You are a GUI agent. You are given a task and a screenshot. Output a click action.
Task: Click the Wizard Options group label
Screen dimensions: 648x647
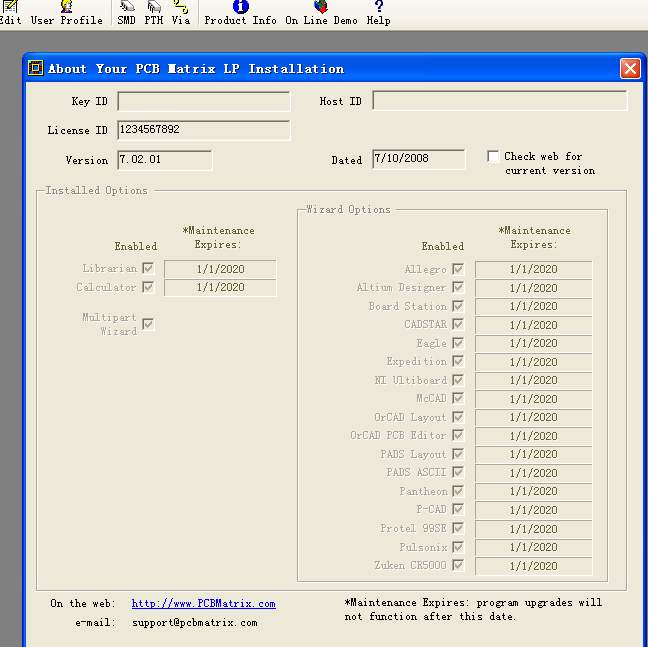(348, 209)
